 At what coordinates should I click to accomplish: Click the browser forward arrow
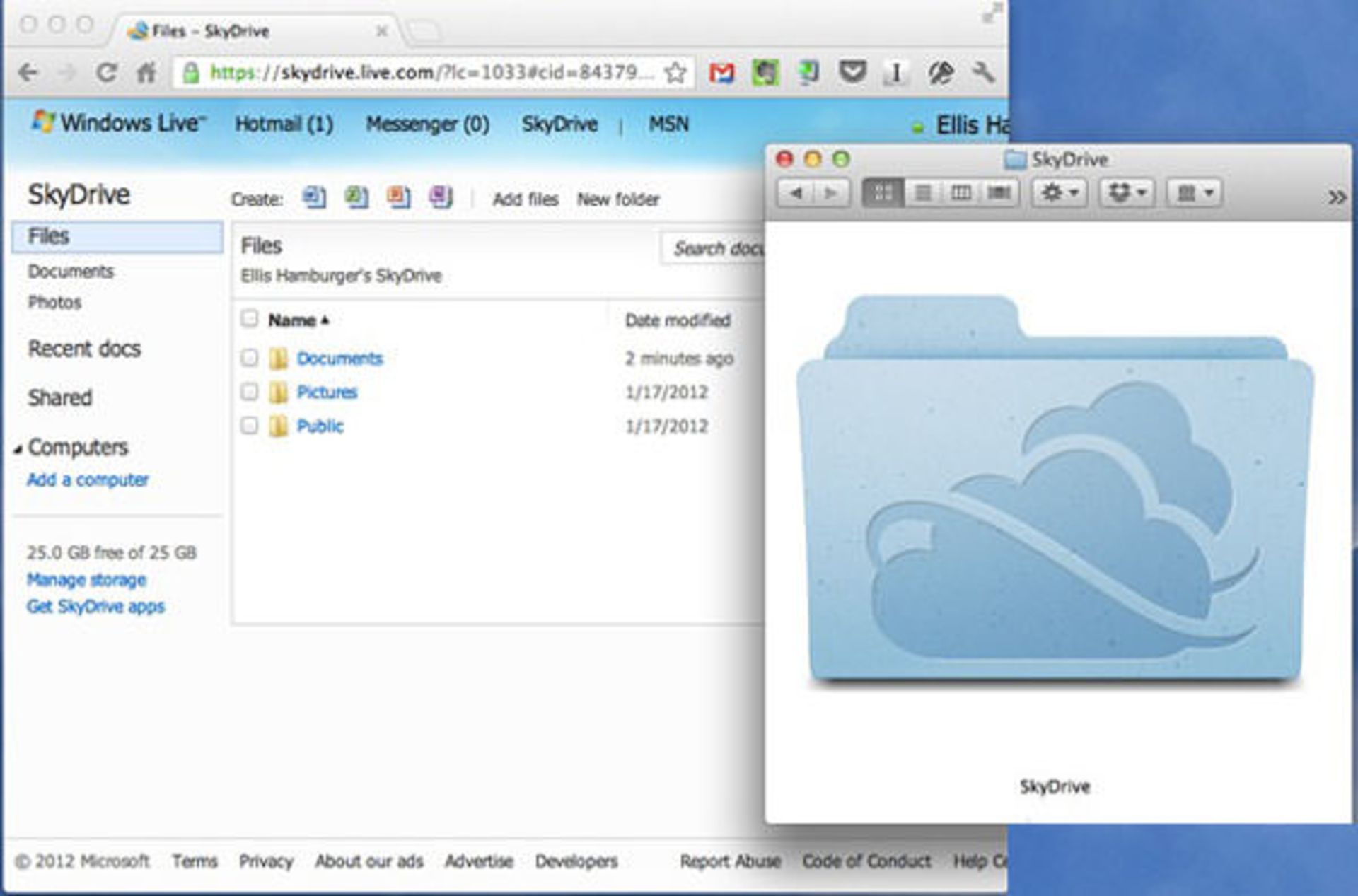tap(66, 72)
